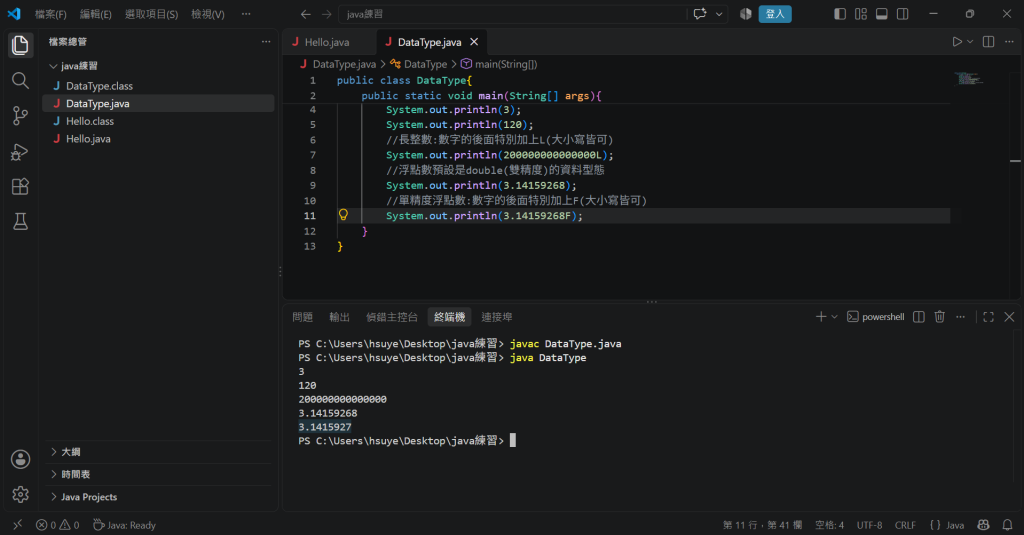Maximize the terminal panel size
Screen dimensions: 1024x535
(988, 317)
